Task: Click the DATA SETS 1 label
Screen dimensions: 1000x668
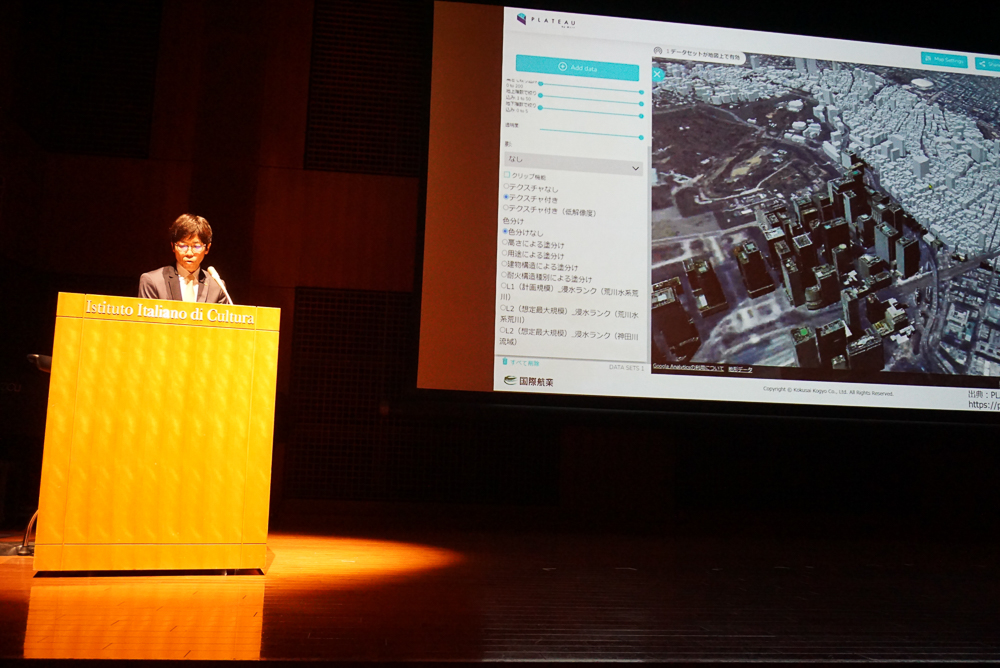Action: (626, 367)
